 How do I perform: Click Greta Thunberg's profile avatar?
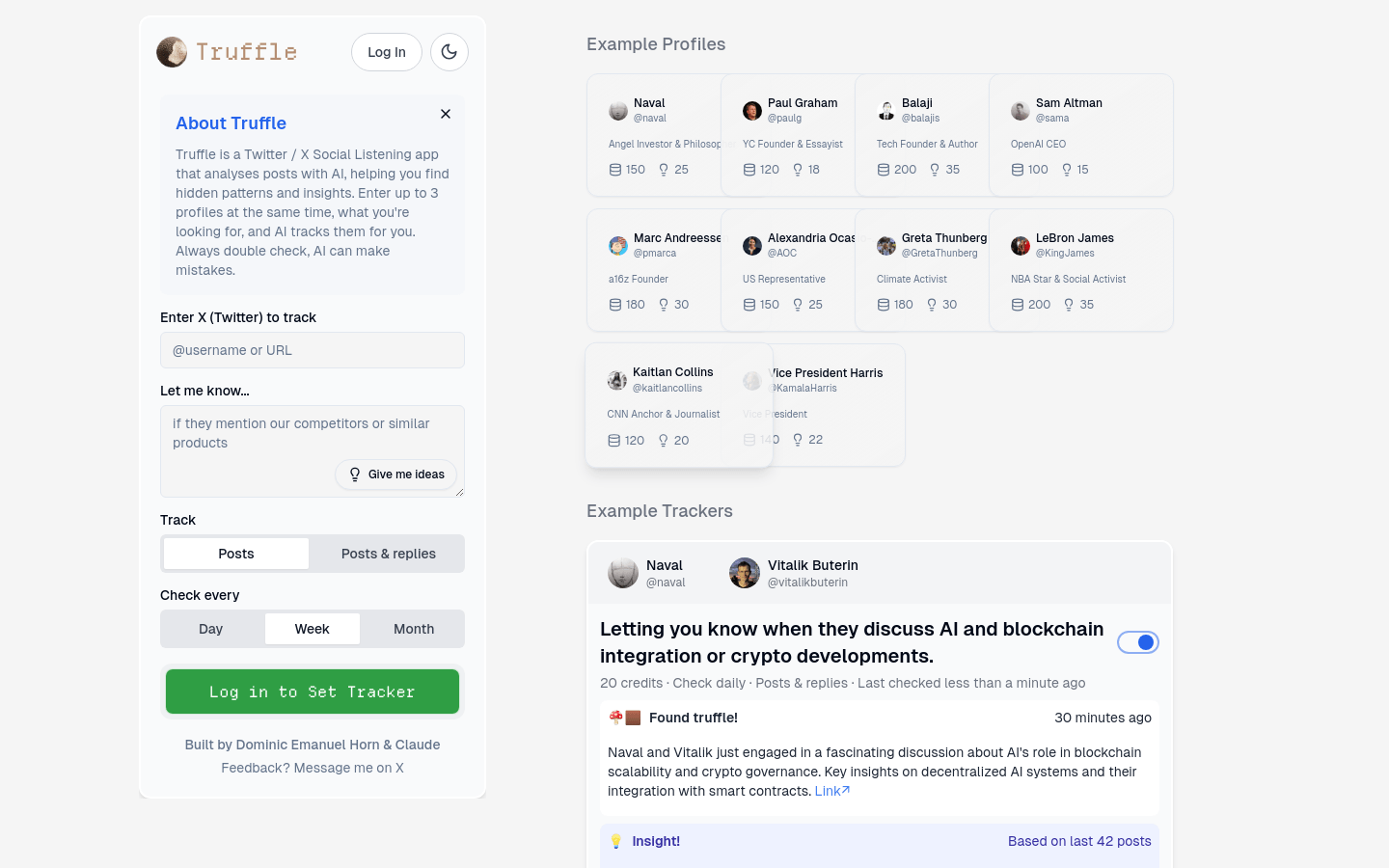tap(886, 246)
